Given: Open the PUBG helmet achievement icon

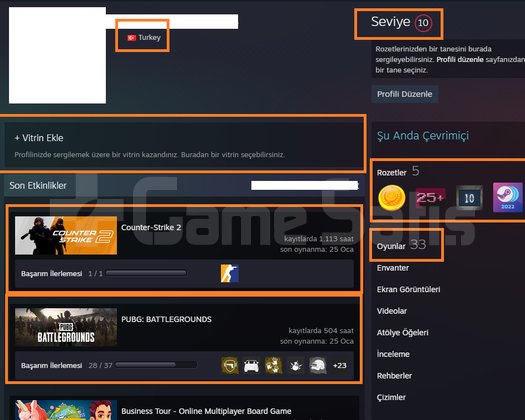Looking at the screenshot, I should (317, 365).
